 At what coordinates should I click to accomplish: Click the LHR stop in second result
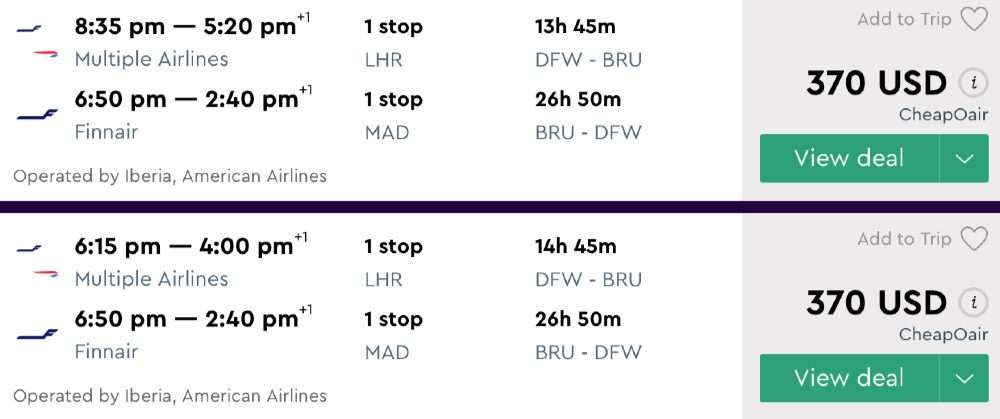[x=383, y=279]
